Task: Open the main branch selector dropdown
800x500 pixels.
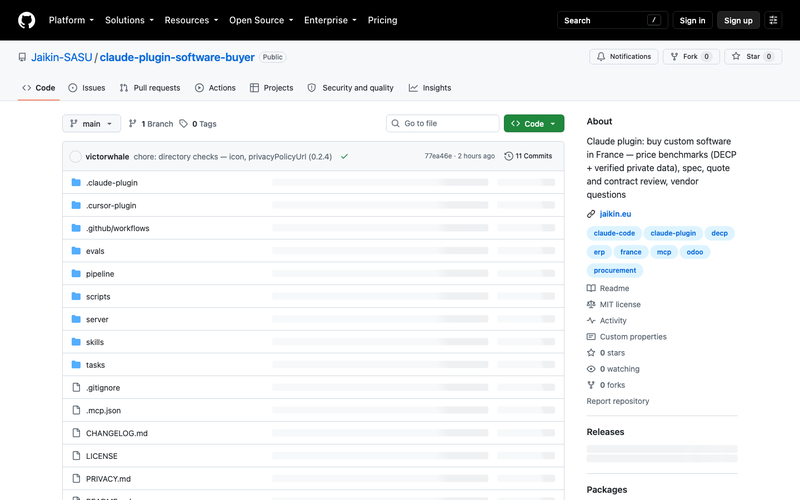Action: [91, 123]
